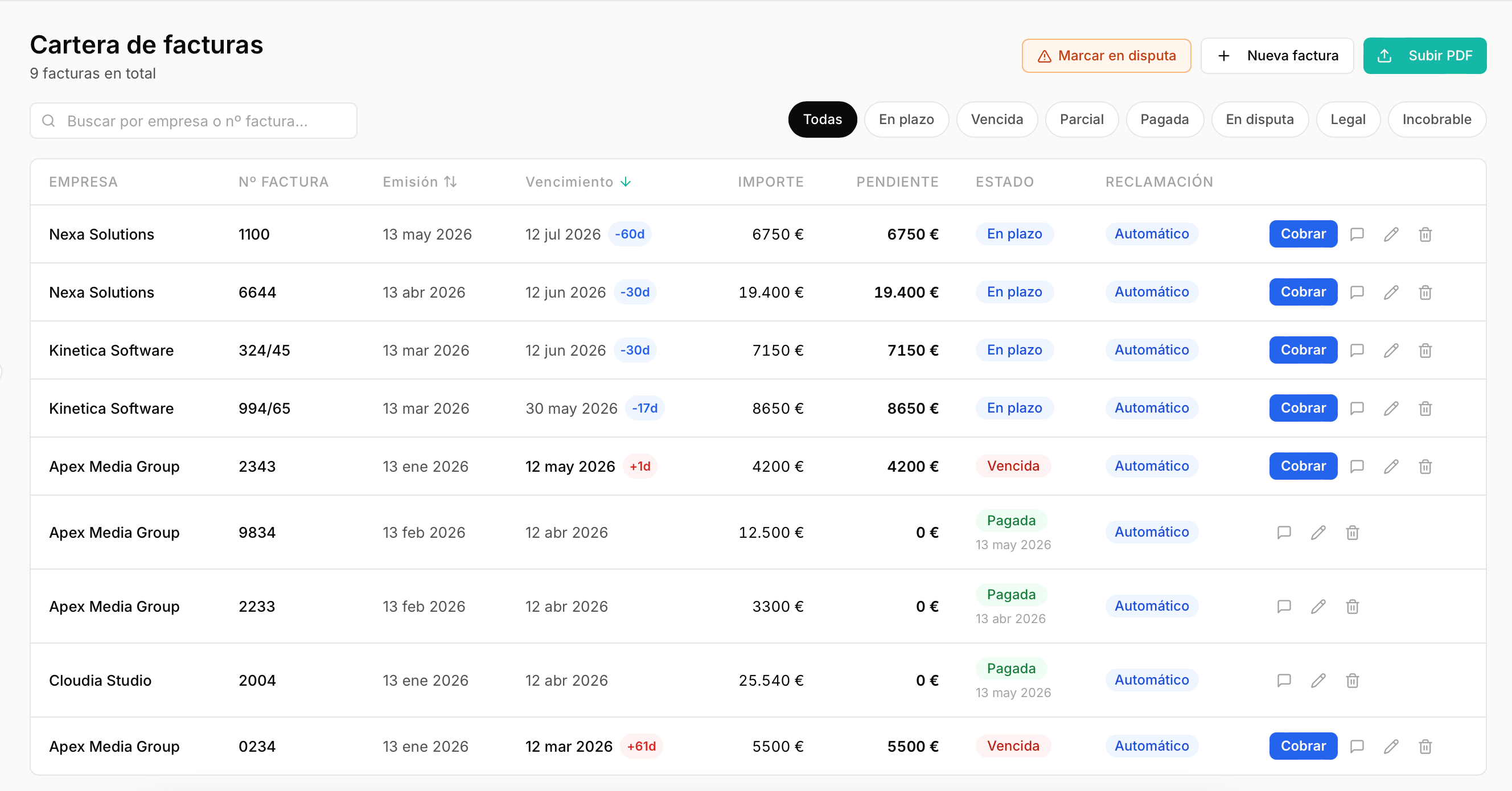
Task: Delete Kinetica Software invoice 324/45 via trash icon
Action: coord(1425,351)
